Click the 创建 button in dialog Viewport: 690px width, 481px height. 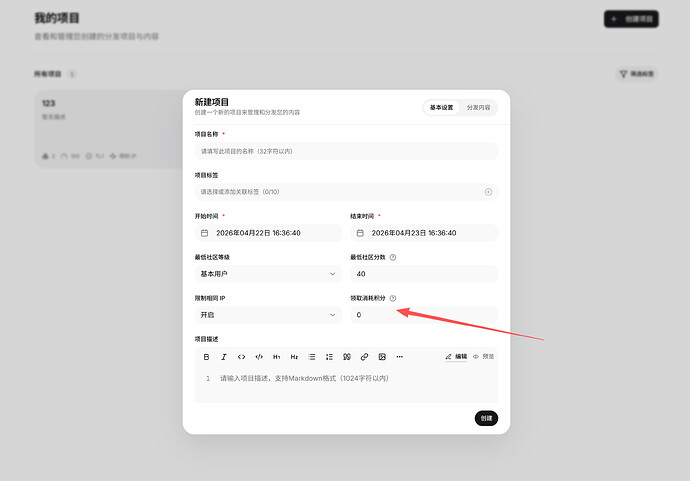(486, 418)
